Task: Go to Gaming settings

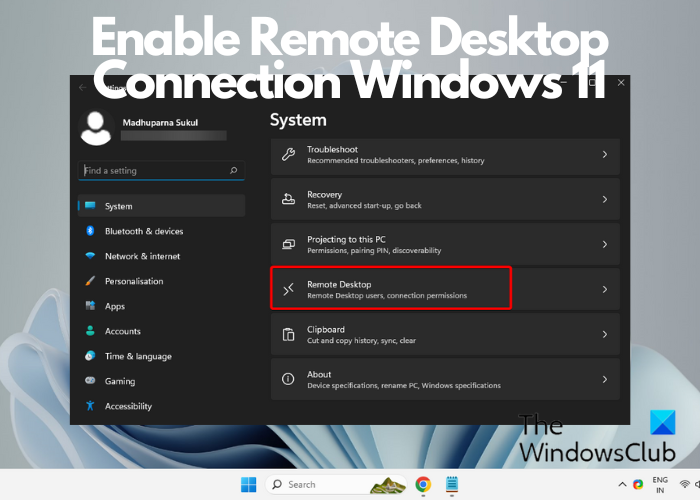Action: 161,381
